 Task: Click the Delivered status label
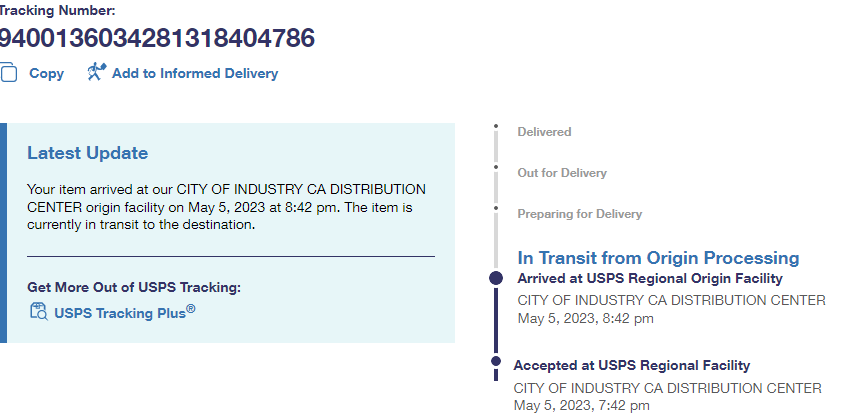point(544,132)
